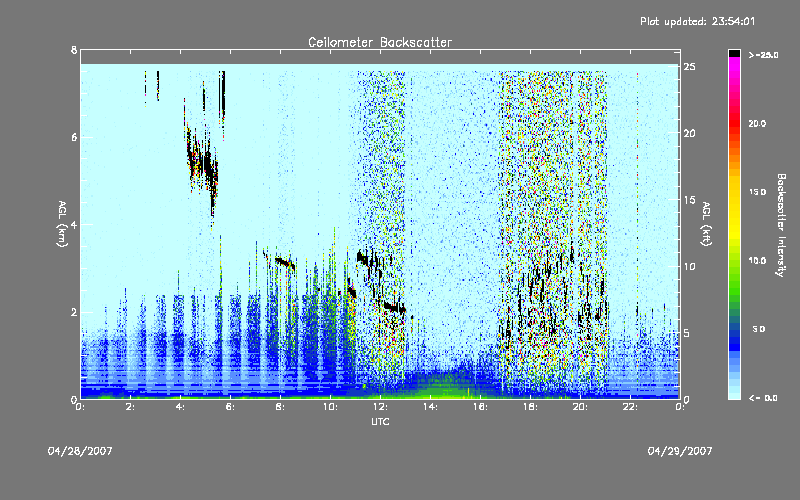Viewport: 800px width, 500px height.
Task: Click the 8 tick on km axis
Action: (74, 50)
